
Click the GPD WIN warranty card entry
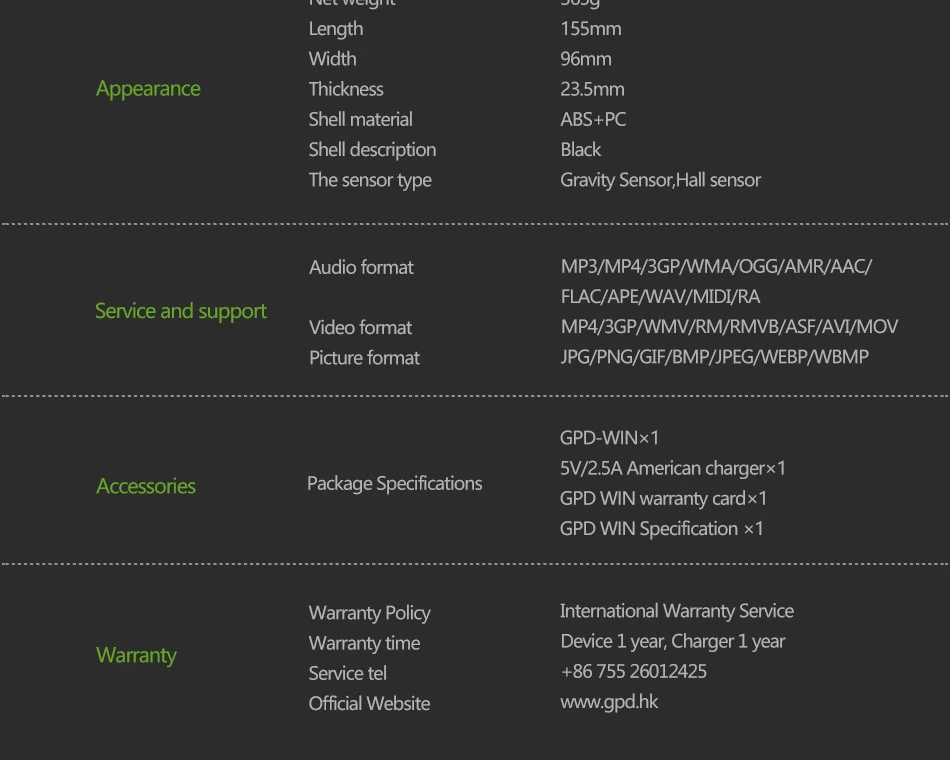tap(663, 499)
